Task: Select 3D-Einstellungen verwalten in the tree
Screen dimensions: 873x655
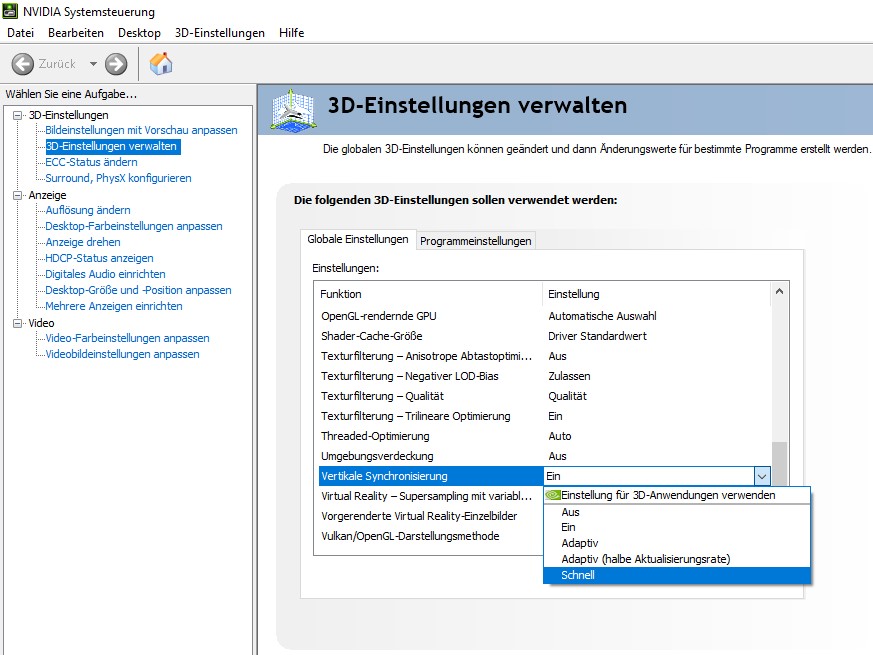Action: pyautogui.click(x=112, y=146)
